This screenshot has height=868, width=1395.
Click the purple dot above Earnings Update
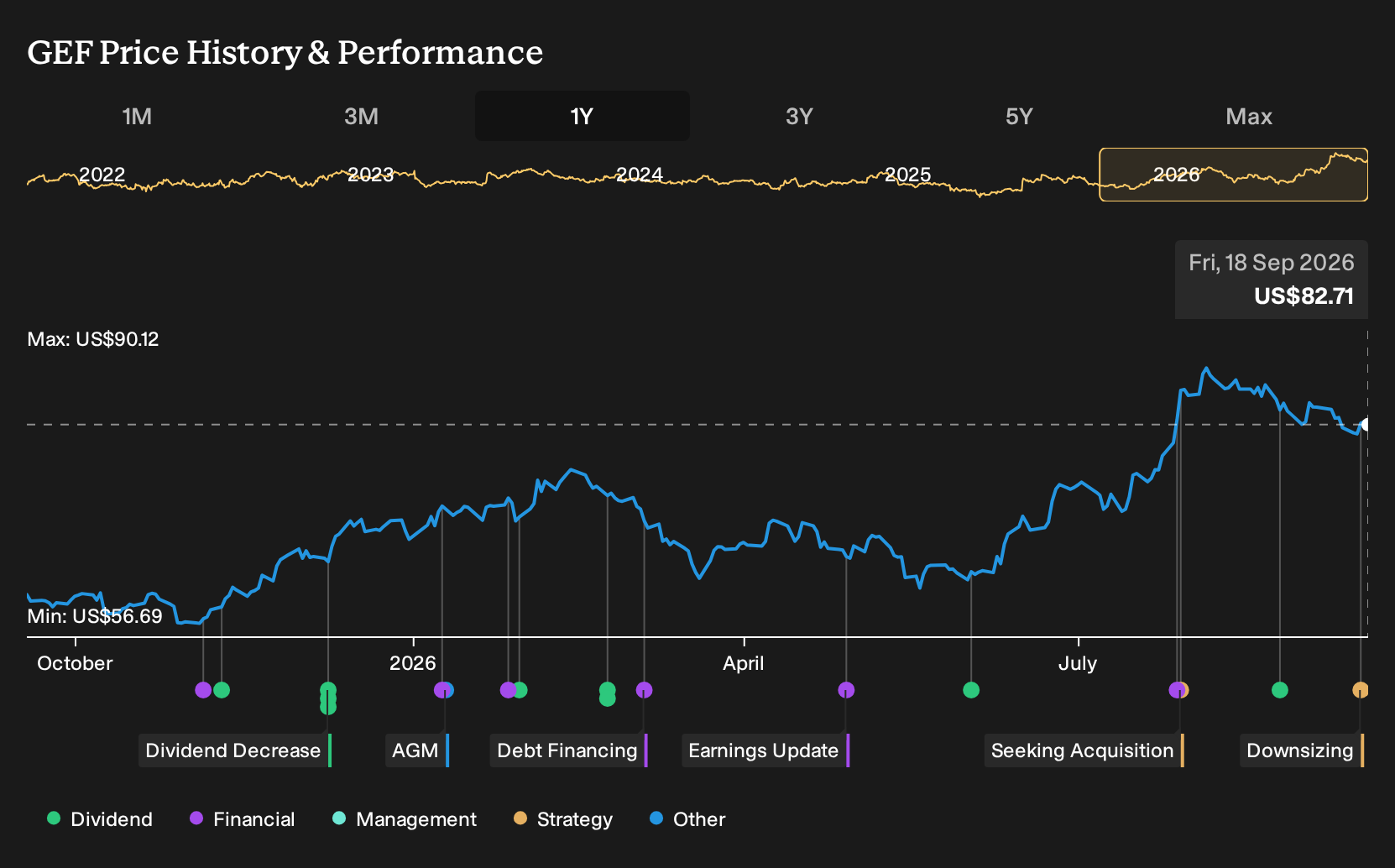[x=846, y=690]
